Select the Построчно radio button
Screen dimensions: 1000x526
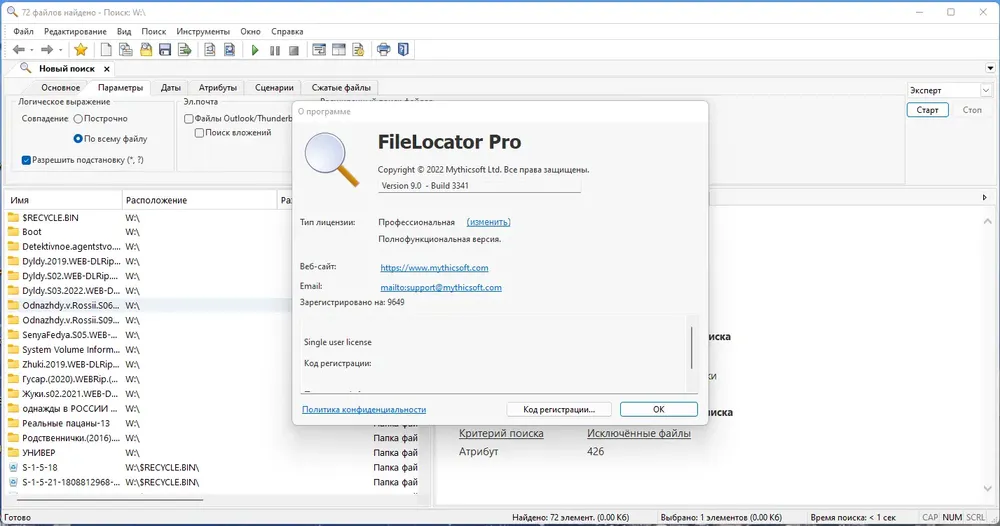coord(78,119)
